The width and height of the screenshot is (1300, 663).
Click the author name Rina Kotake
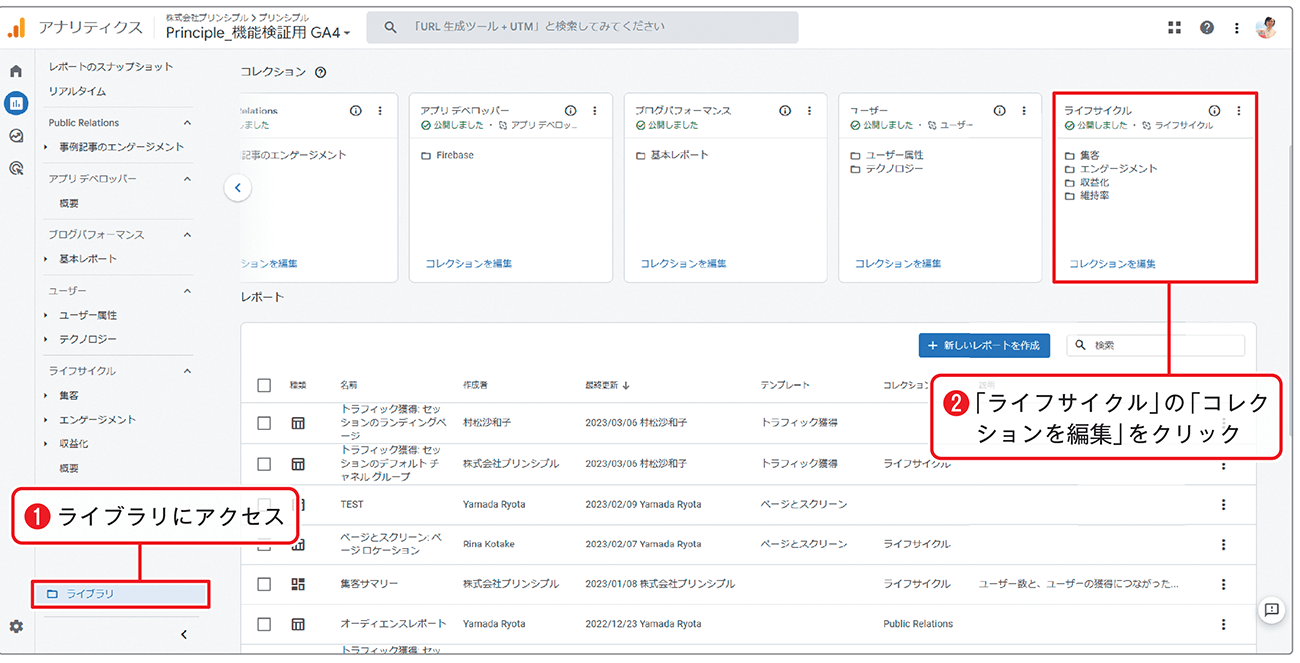tap(491, 544)
